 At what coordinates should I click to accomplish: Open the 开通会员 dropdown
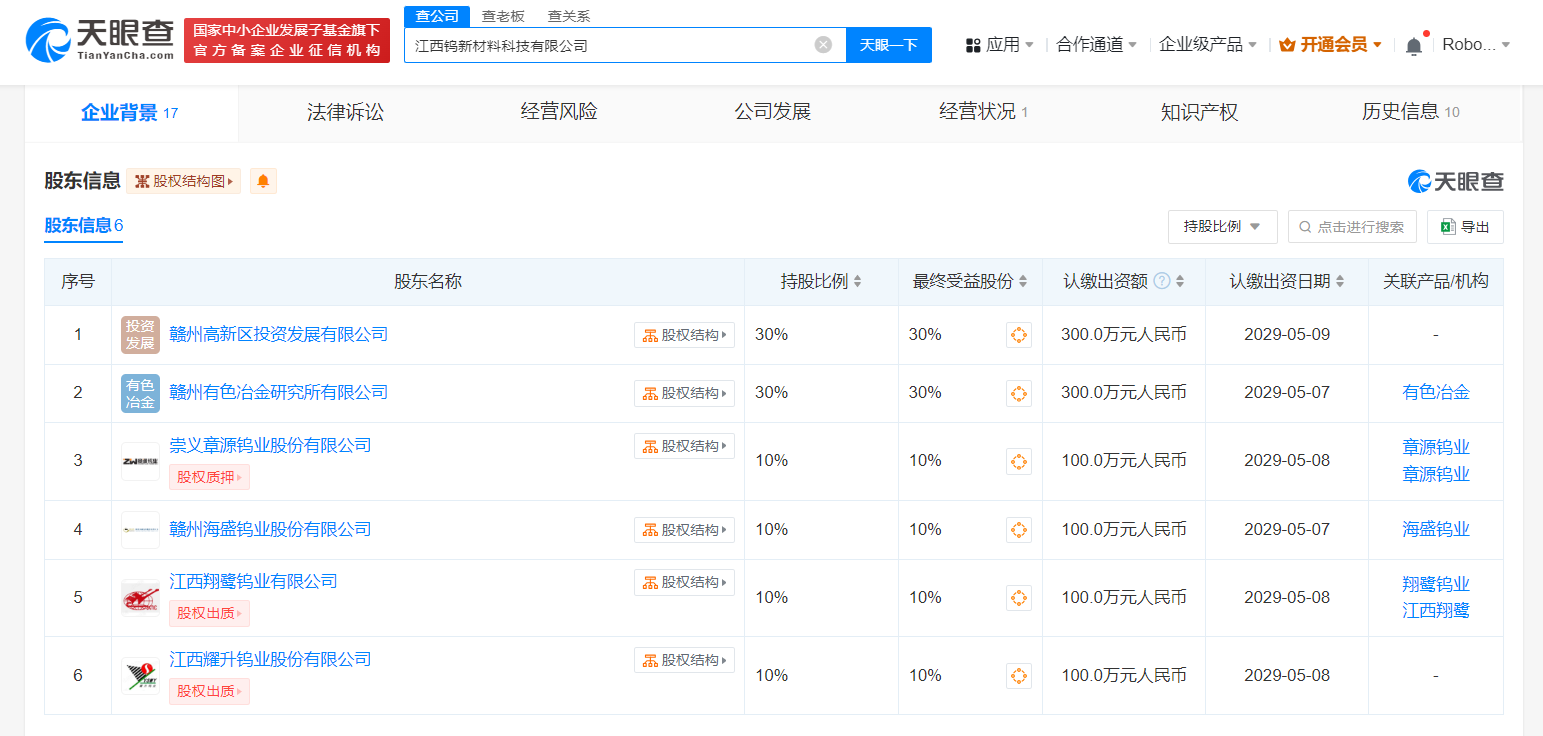tap(1330, 45)
